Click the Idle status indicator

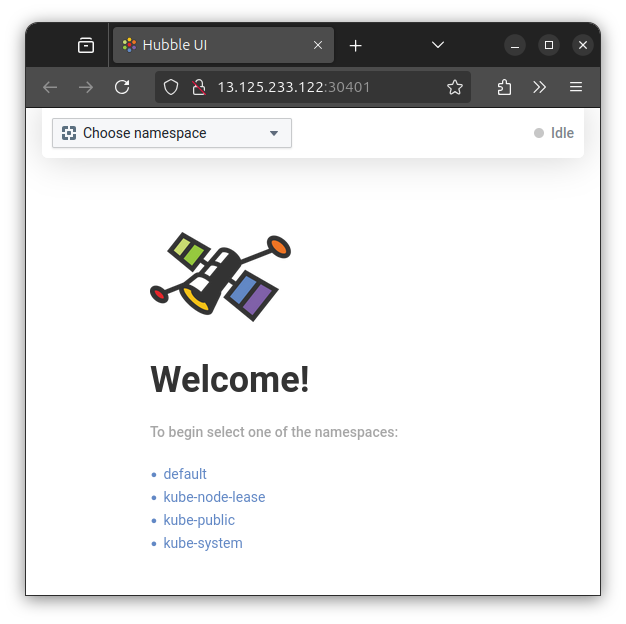tap(554, 133)
